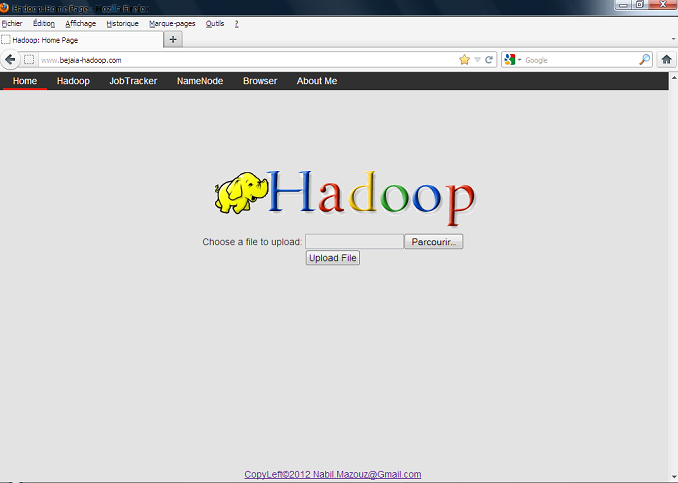Minimize the Firefox window
The image size is (678, 483).
click(x=623, y=5)
